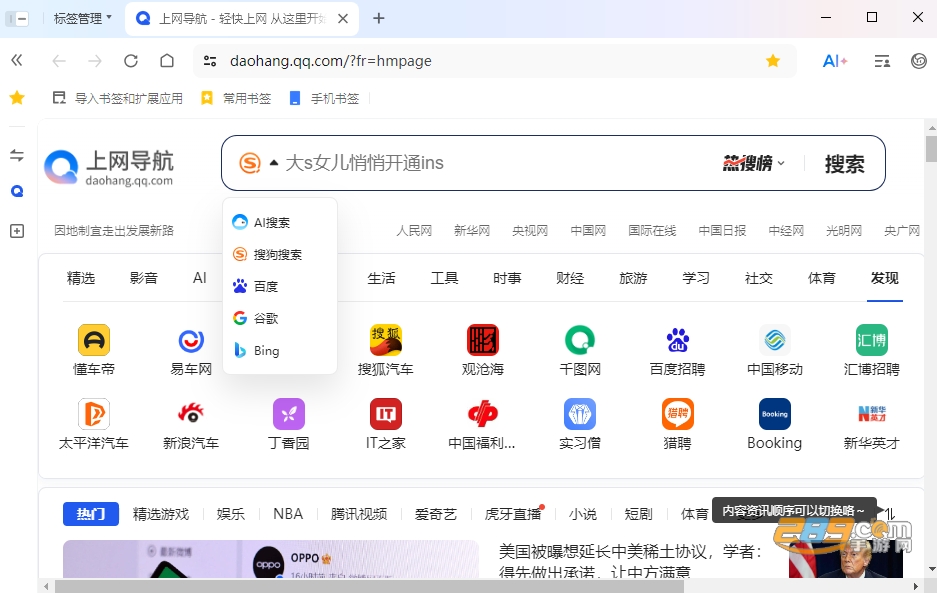Open the AI+ assistant
937x593 pixels.
click(x=835, y=61)
